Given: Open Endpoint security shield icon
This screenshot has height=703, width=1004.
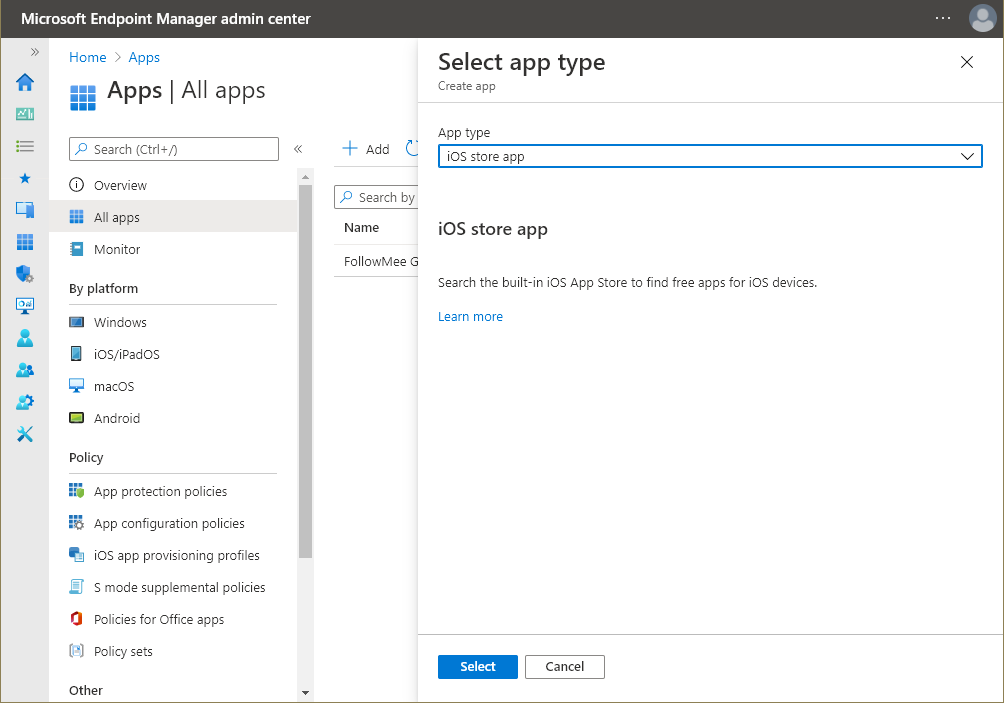Looking at the screenshot, I should coord(25,274).
